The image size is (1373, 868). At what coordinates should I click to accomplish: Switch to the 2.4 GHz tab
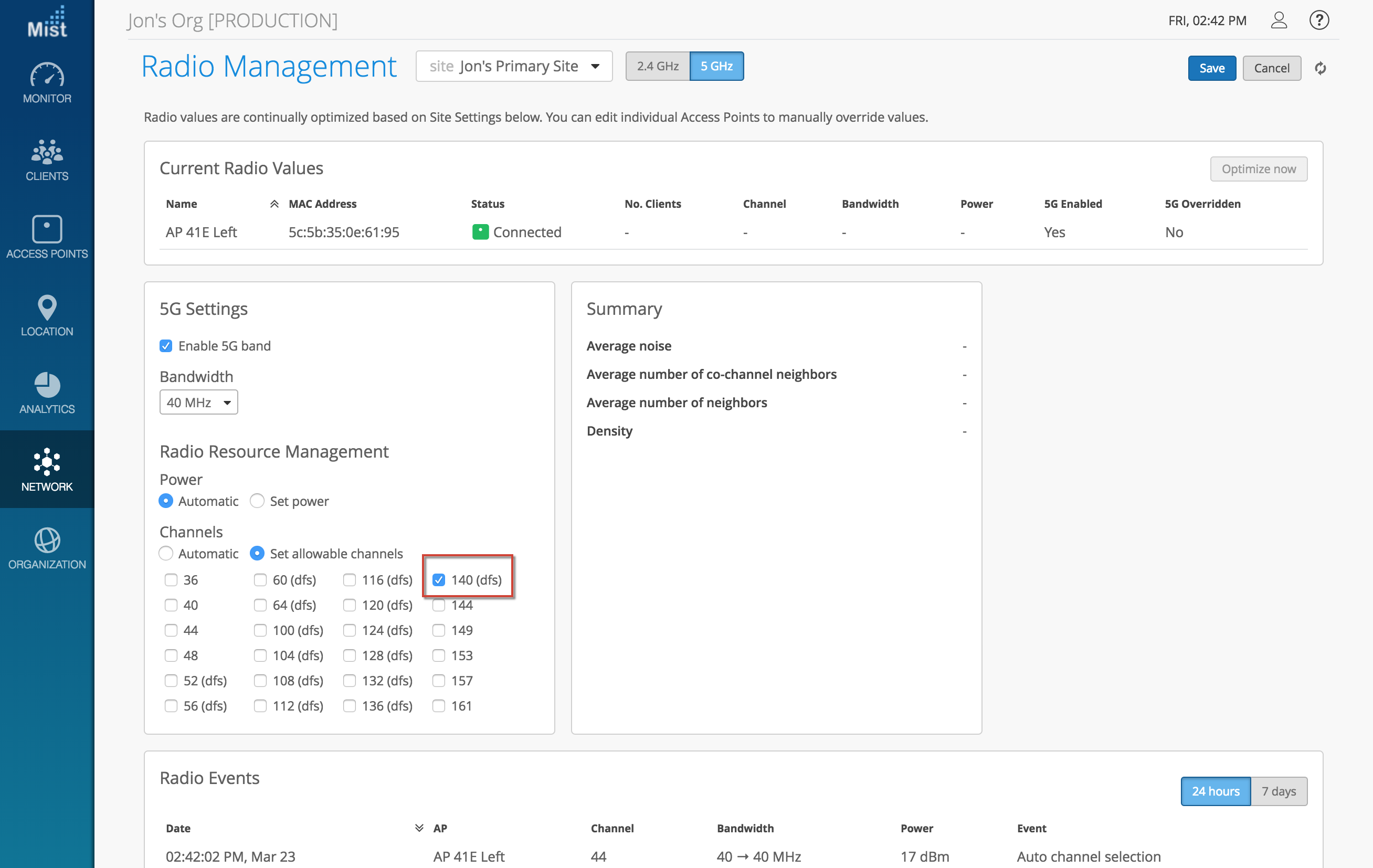(658, 66)
